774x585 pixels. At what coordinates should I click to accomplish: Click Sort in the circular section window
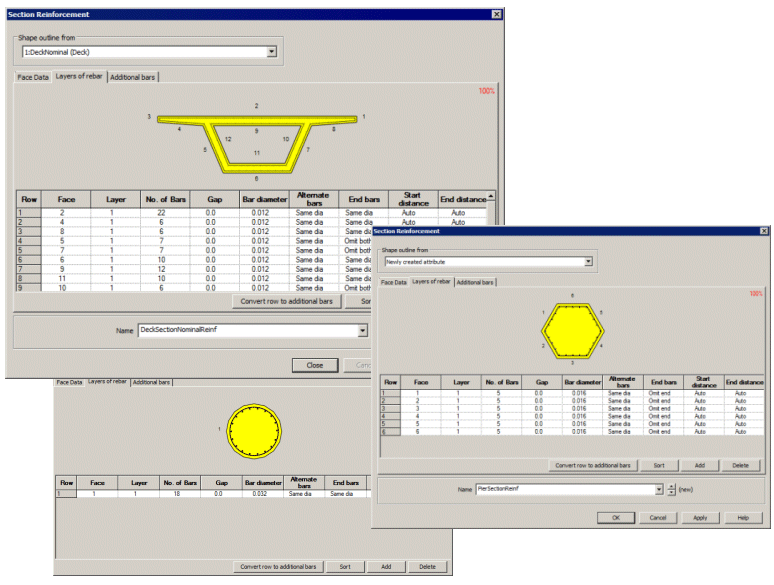[x=345, y=567]
